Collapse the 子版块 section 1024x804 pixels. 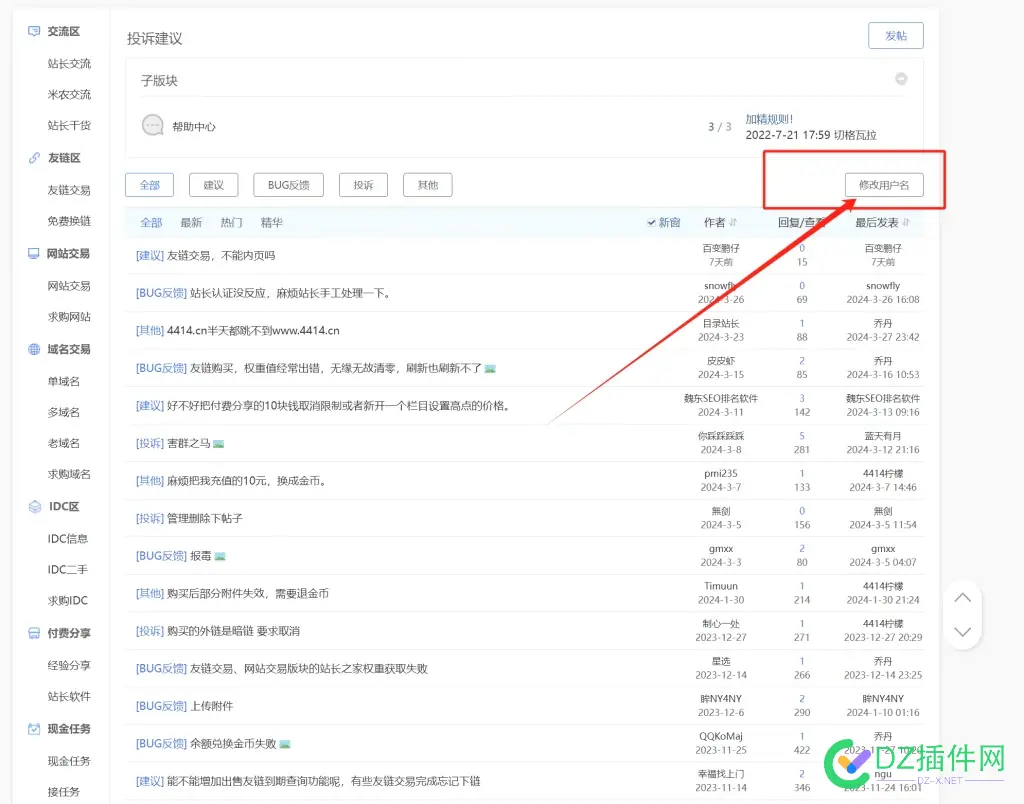tap(901, 78)
